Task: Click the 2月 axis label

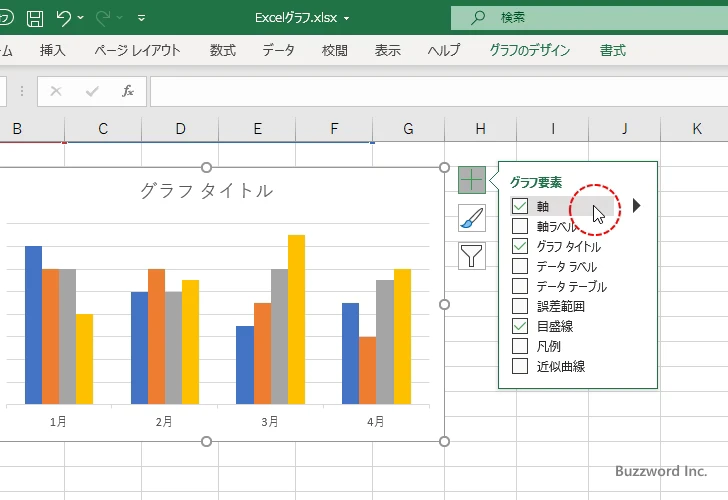Action: tap(164, 422)
